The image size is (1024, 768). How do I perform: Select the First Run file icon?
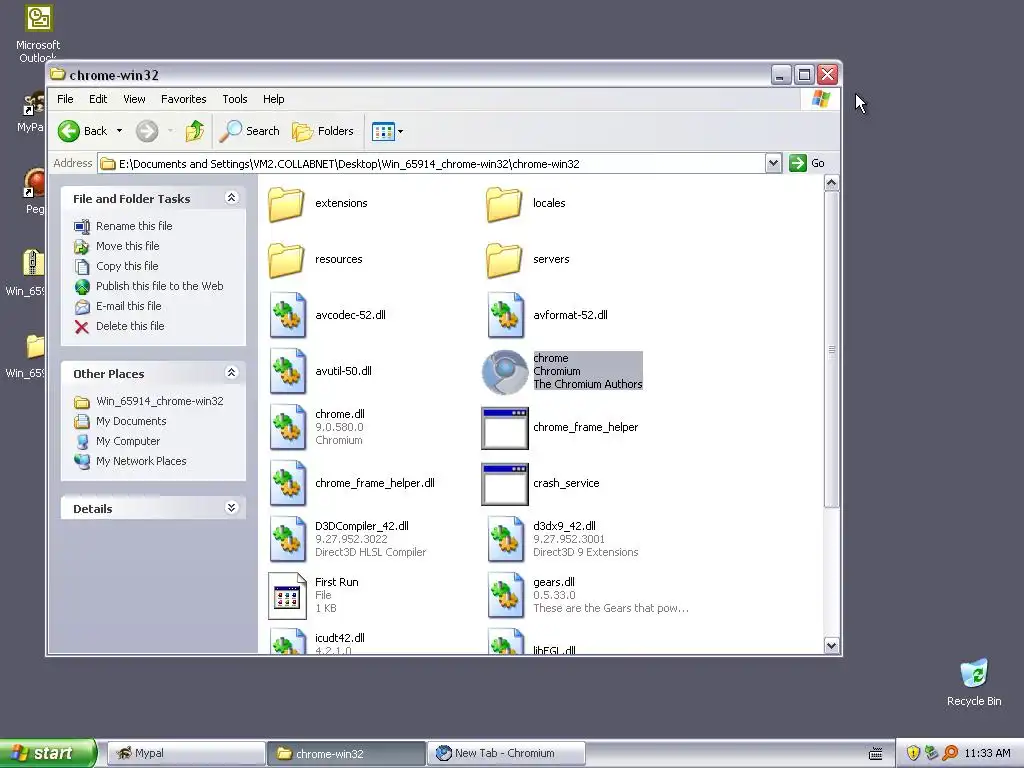tap(287, 596)
